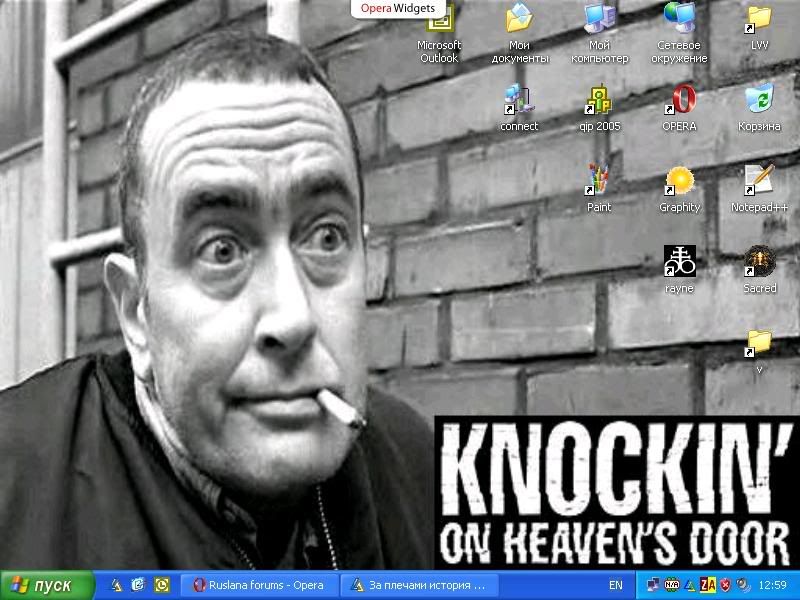
Task: Click the red security shield tray icon
Action: [725, 585]
